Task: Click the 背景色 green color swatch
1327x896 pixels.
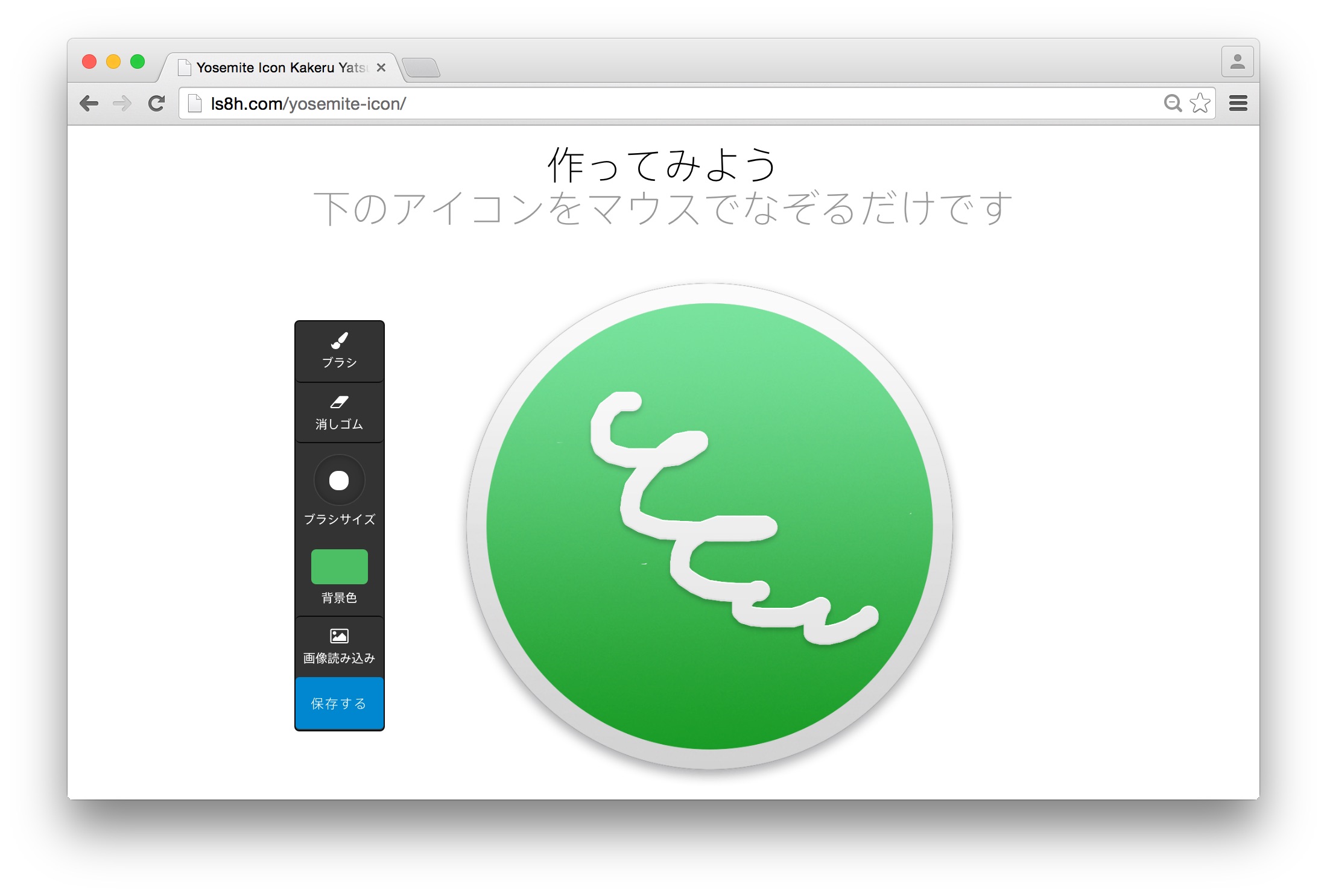Action: point(339,567)
